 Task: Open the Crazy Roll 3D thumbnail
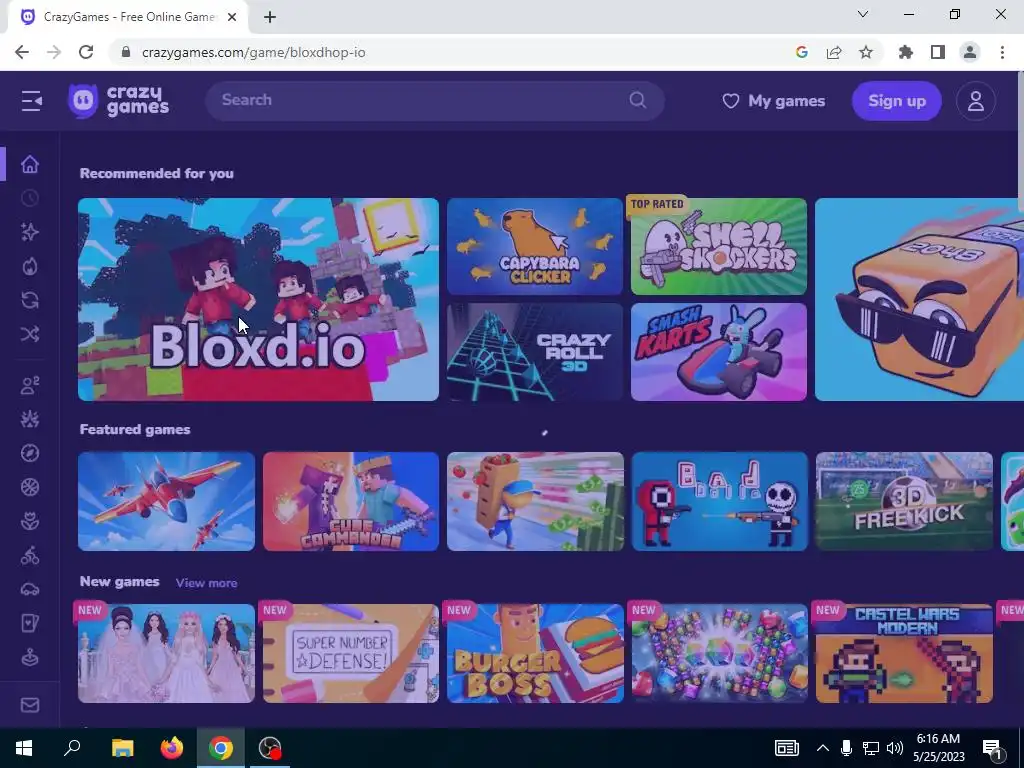click(x=535, y=352)
